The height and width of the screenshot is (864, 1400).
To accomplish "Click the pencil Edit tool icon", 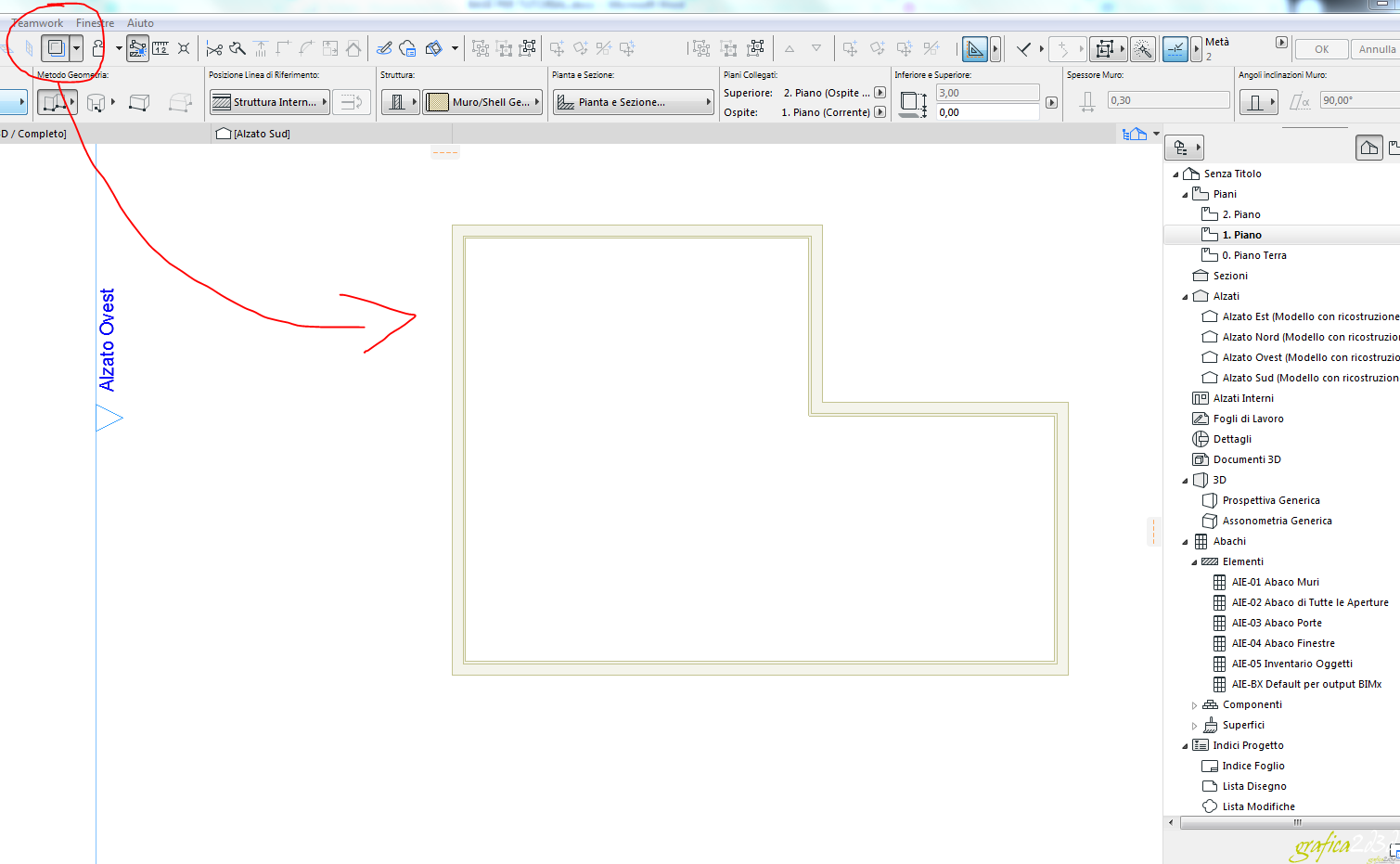I will 383,48.
